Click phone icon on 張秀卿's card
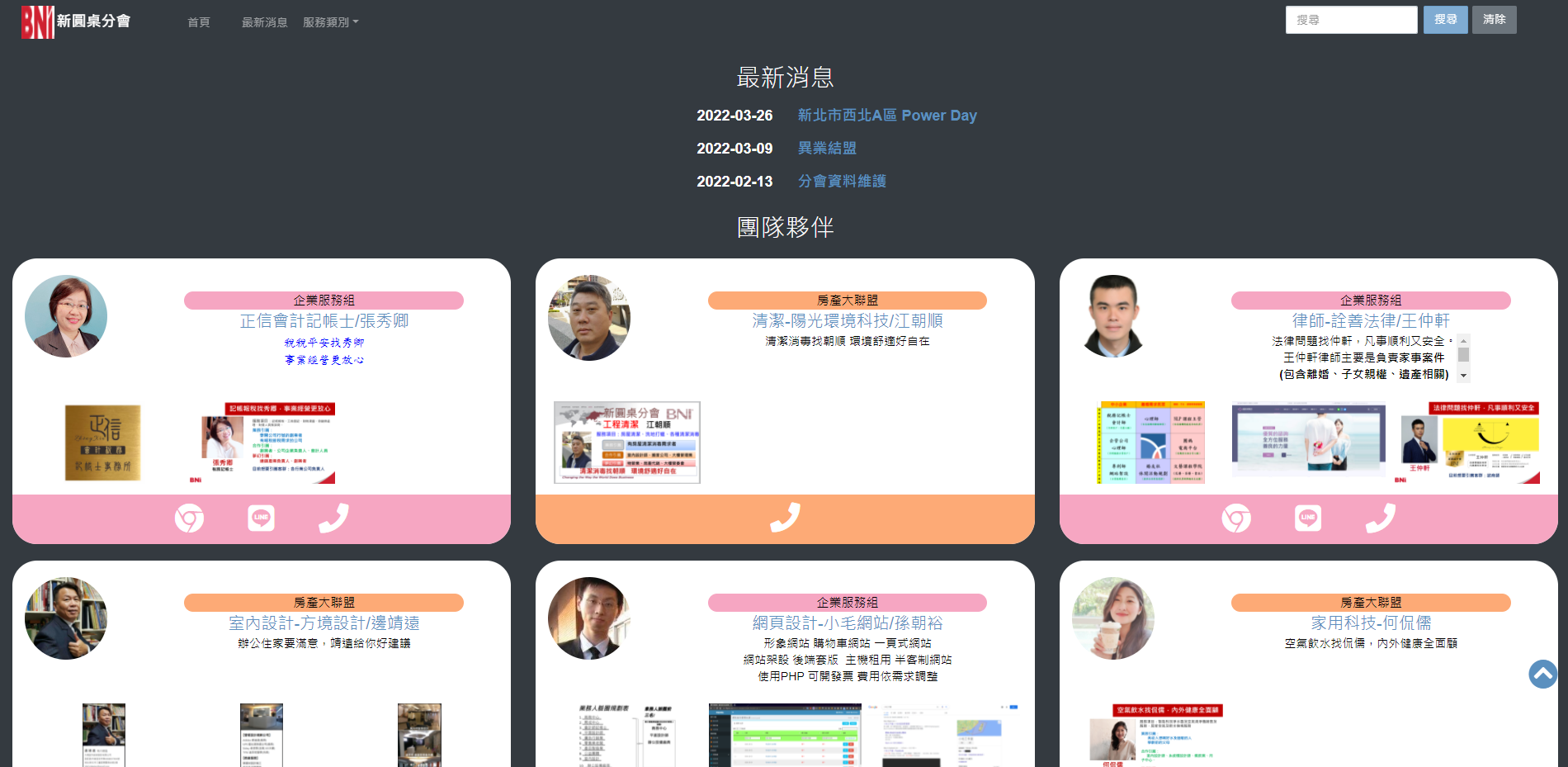 point(333,518)
